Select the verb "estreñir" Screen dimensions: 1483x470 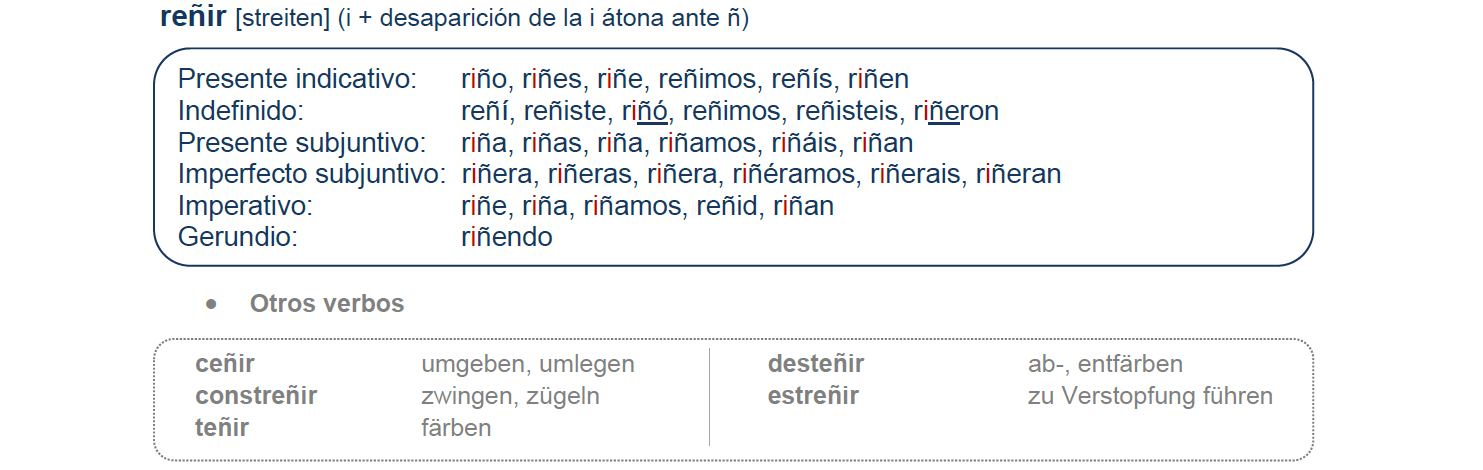point(813,396)
